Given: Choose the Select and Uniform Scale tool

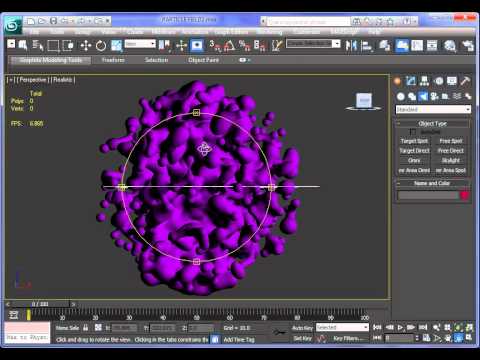Looking at the screenshot, I should (116, 45).
